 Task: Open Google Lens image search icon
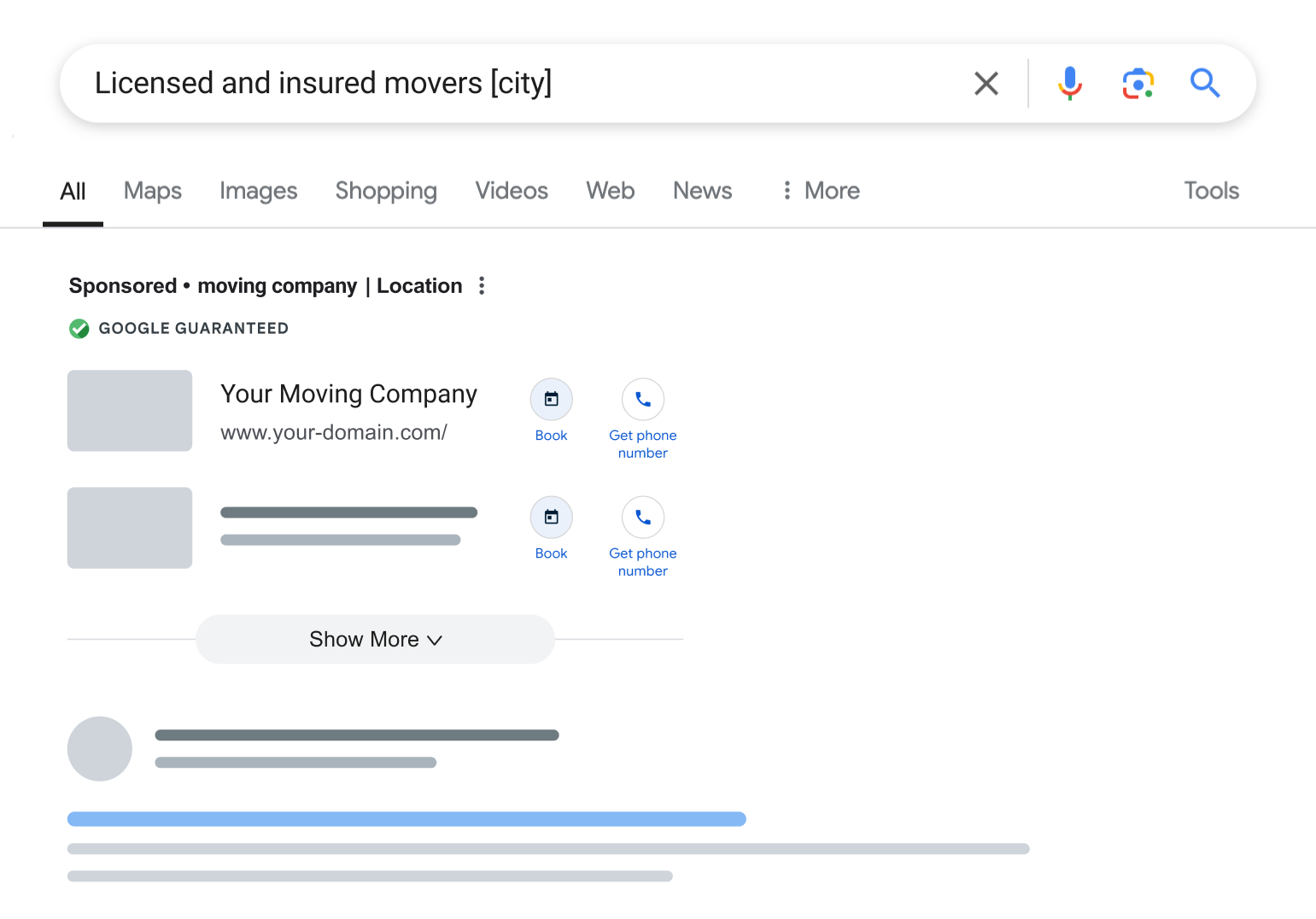(x=1138, y=84)
